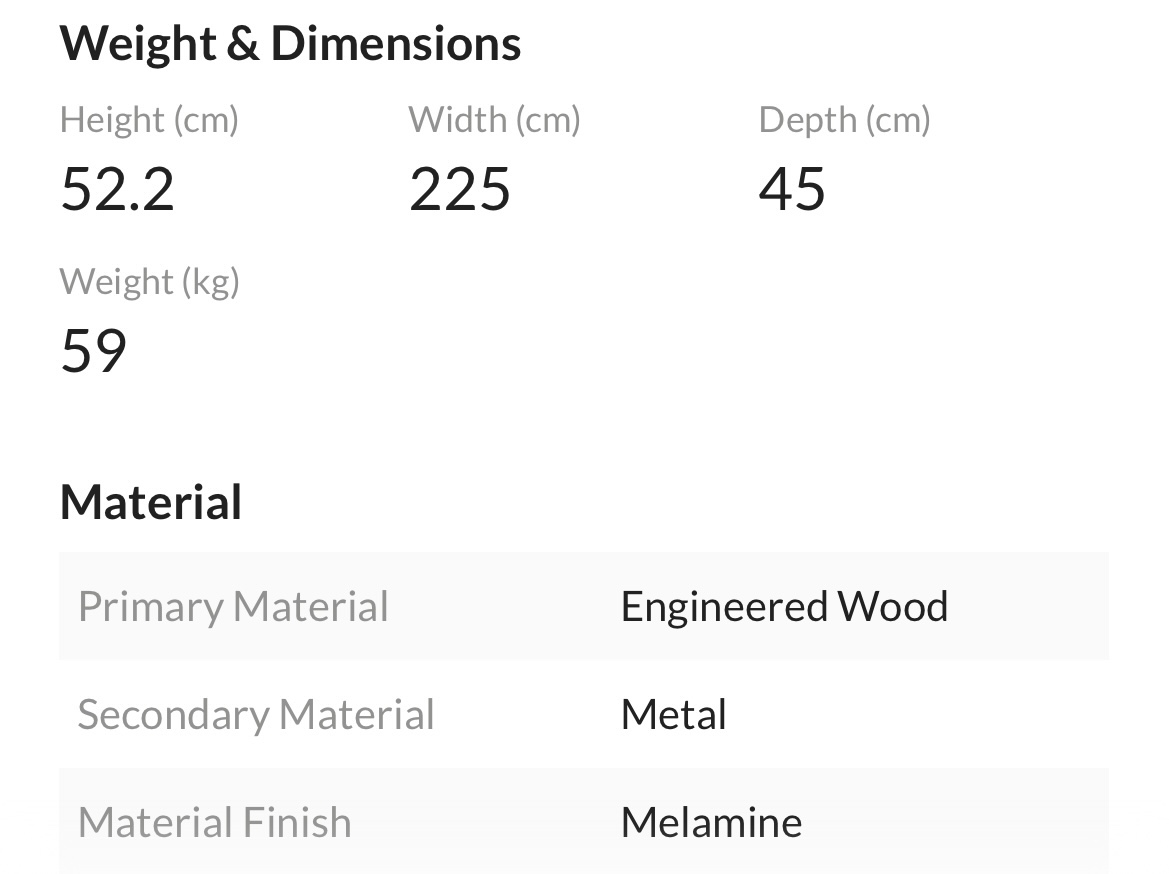The height and width of the screenshot is (874, 1169).
Task: Click the word Dimensions in the heading
Action: pyautogui.click(x=396, y=44)
